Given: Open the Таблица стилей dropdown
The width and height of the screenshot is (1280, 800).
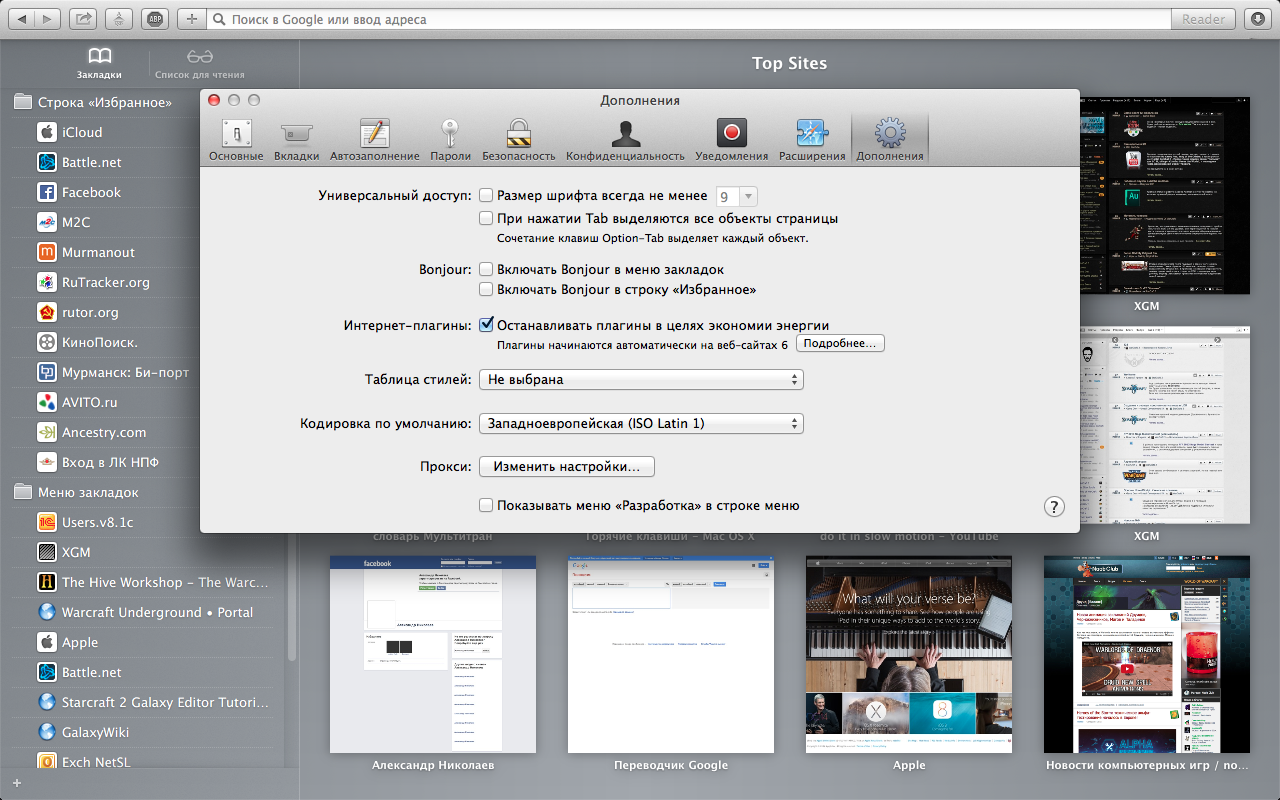Looking at the screenshot, I should [641, 380].
